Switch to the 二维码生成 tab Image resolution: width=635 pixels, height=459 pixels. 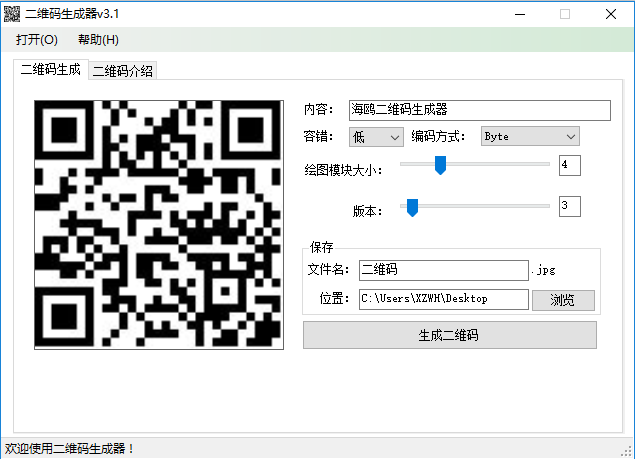click(x=51, y=70)
